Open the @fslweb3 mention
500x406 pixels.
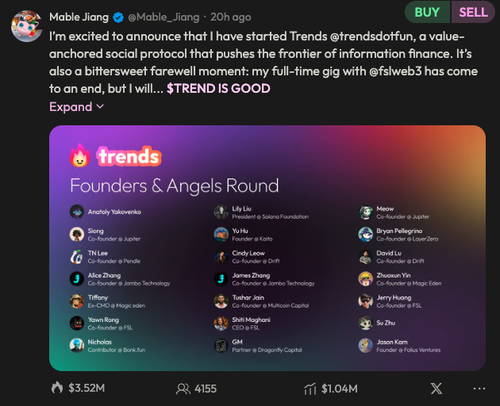[395, 71]
